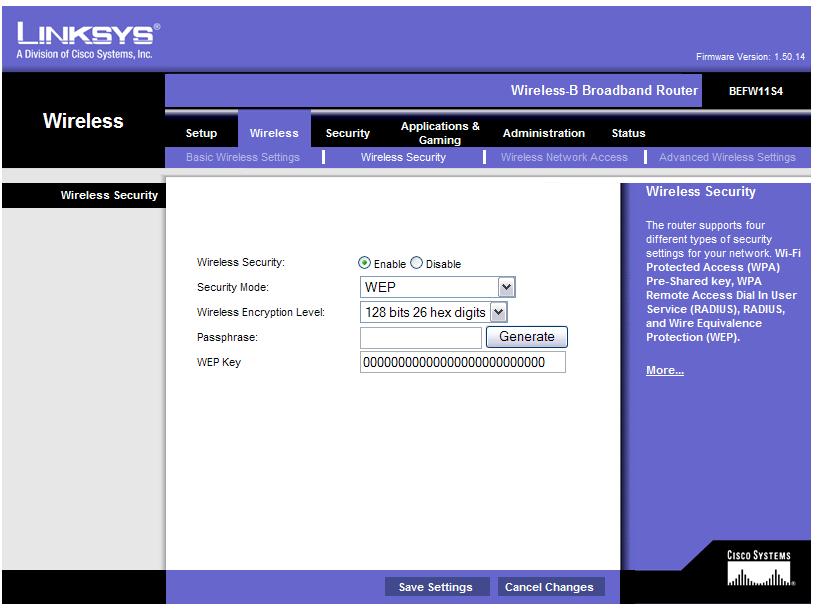Screen dimensions: 818x612
Task: Go to Applications & Gaming tab
Action: tap(440, 133)
